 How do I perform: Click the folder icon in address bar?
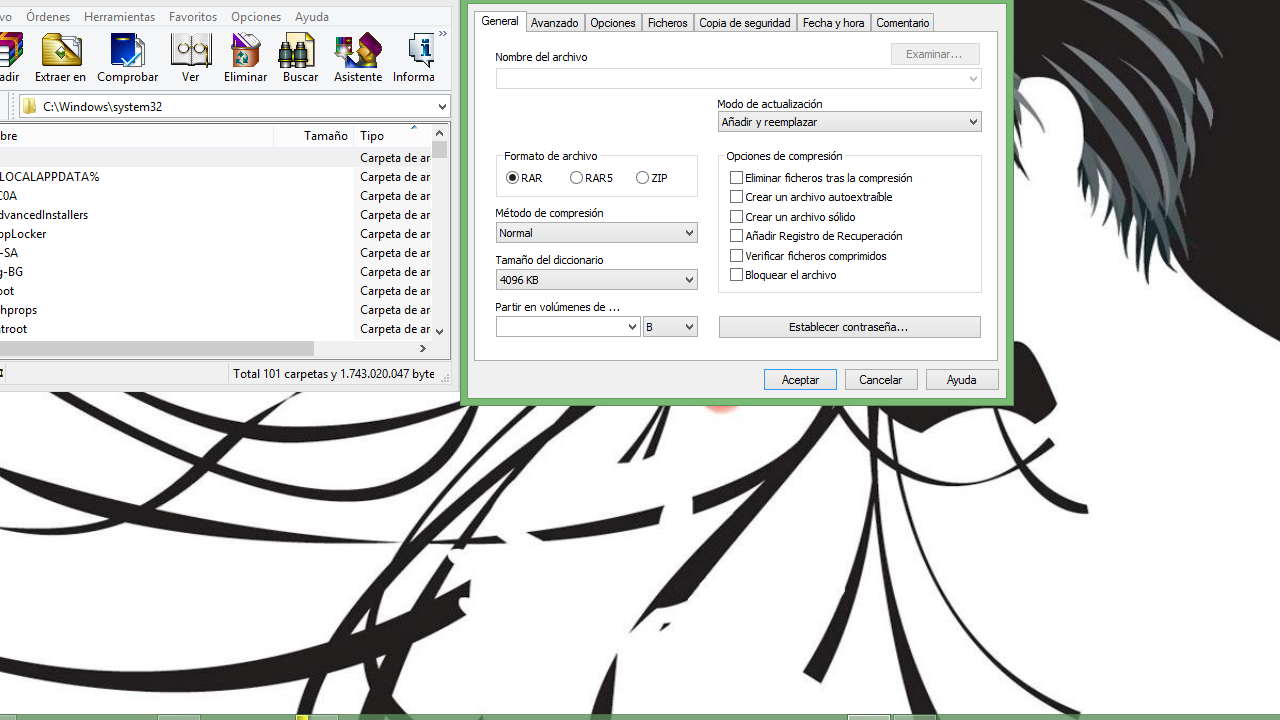29,107
